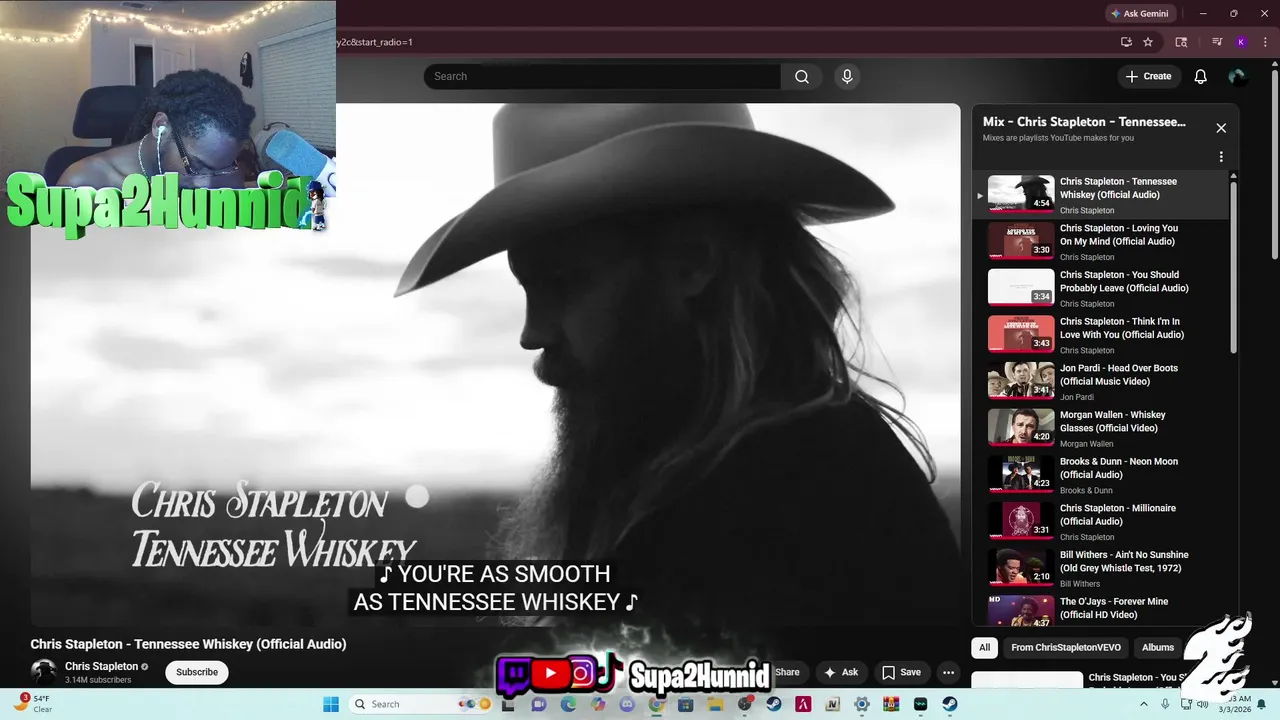Open Chrome media controls icon
Image resolution: width=1280 pixels, height=720 pixels.
click(1217, 42)
